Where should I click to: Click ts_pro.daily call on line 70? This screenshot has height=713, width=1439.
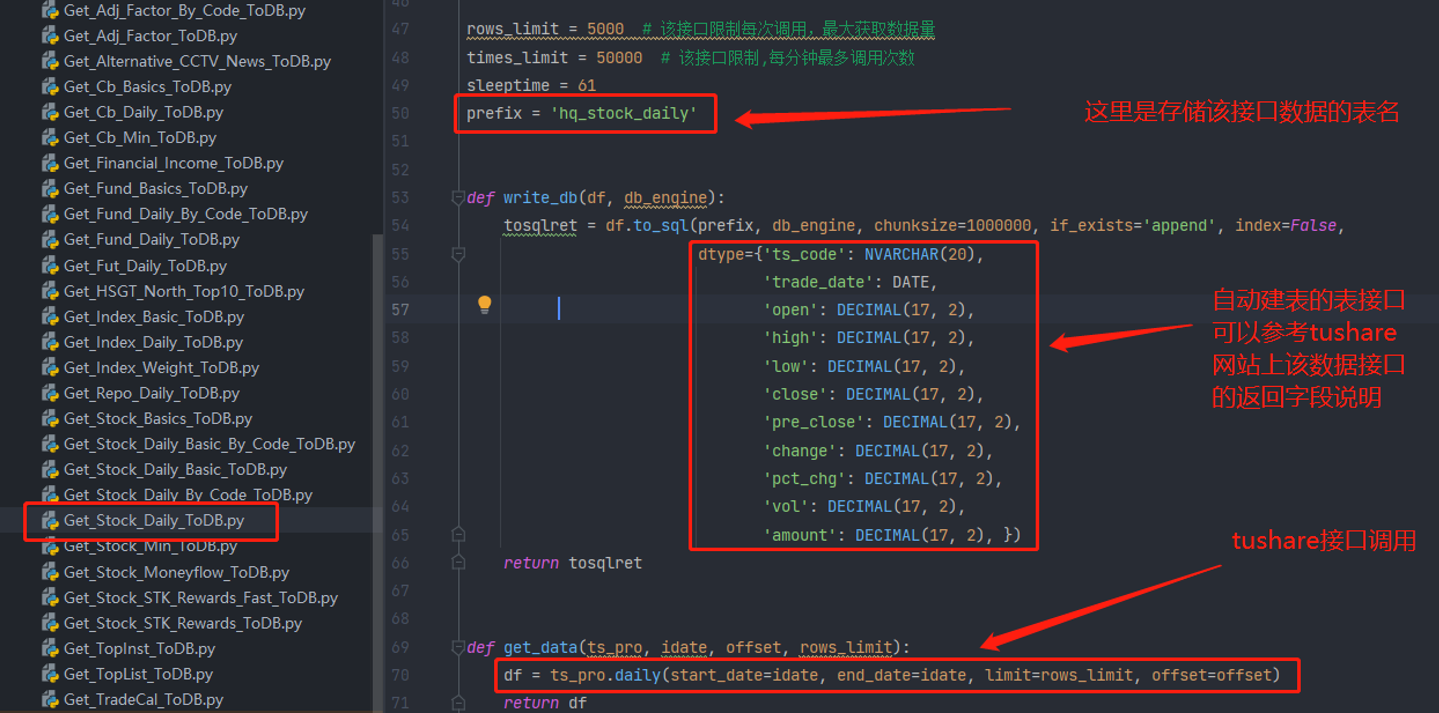(x=605, y=675)
